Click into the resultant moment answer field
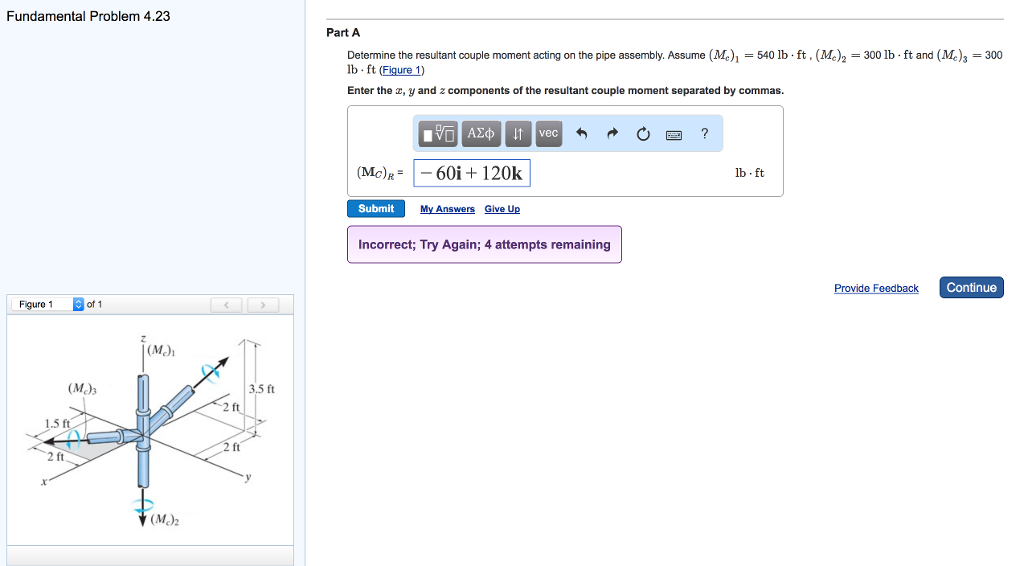 coord(472,173)
